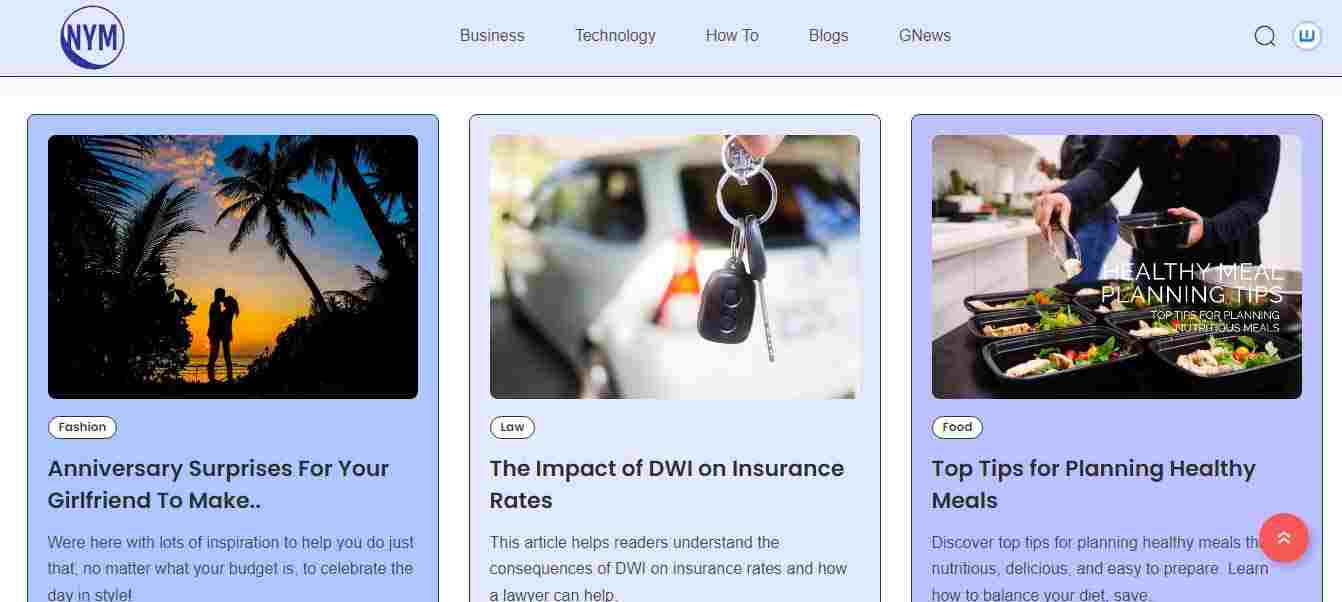Click the DWI article description text
The width and height of the screenshot is (1342, 602).
coord(668,568)
